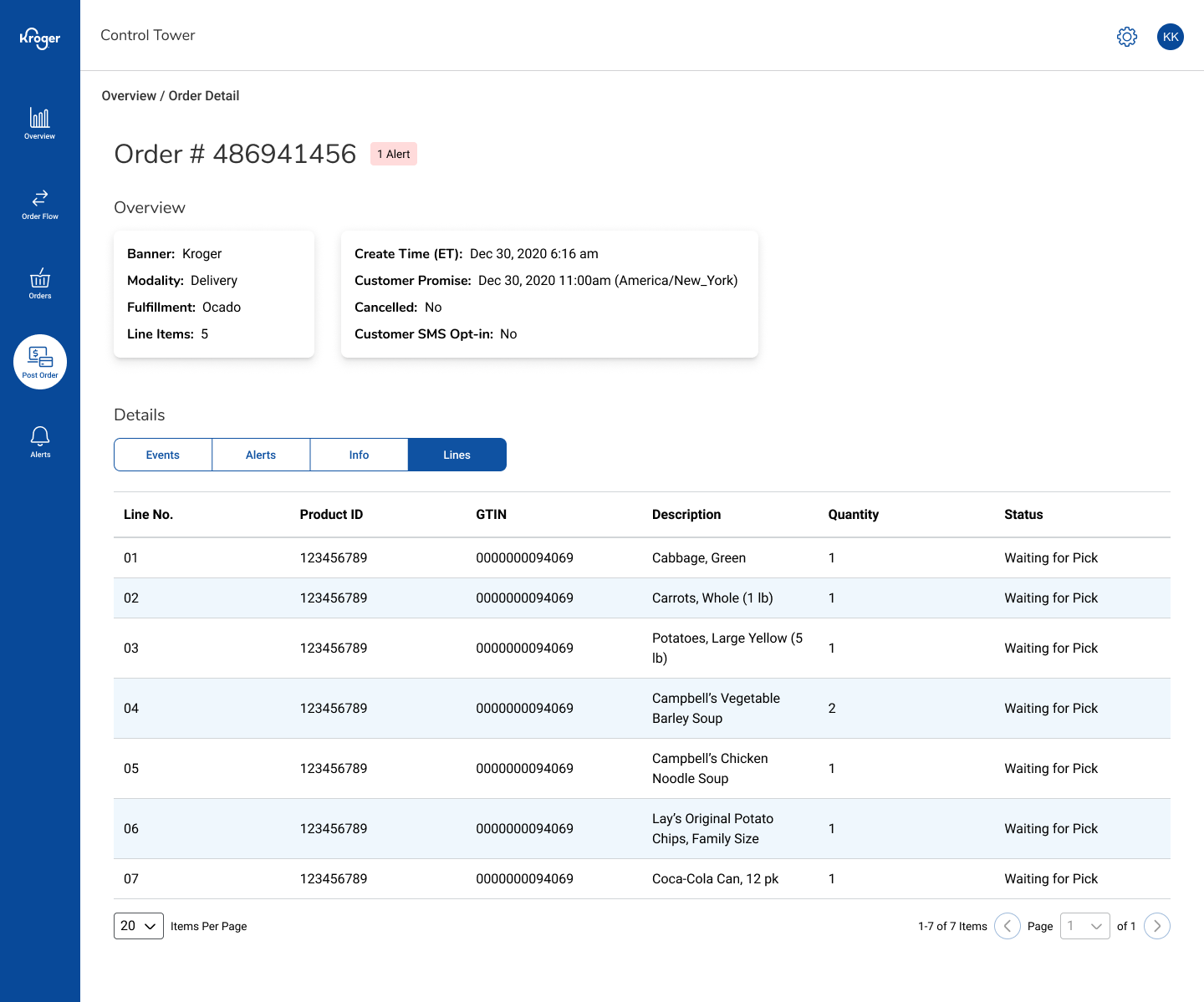The width and height of the screenshot is (1204, 1002).
Task: Open the Order Flow sidebar section
Action: [x=40, y=204]
